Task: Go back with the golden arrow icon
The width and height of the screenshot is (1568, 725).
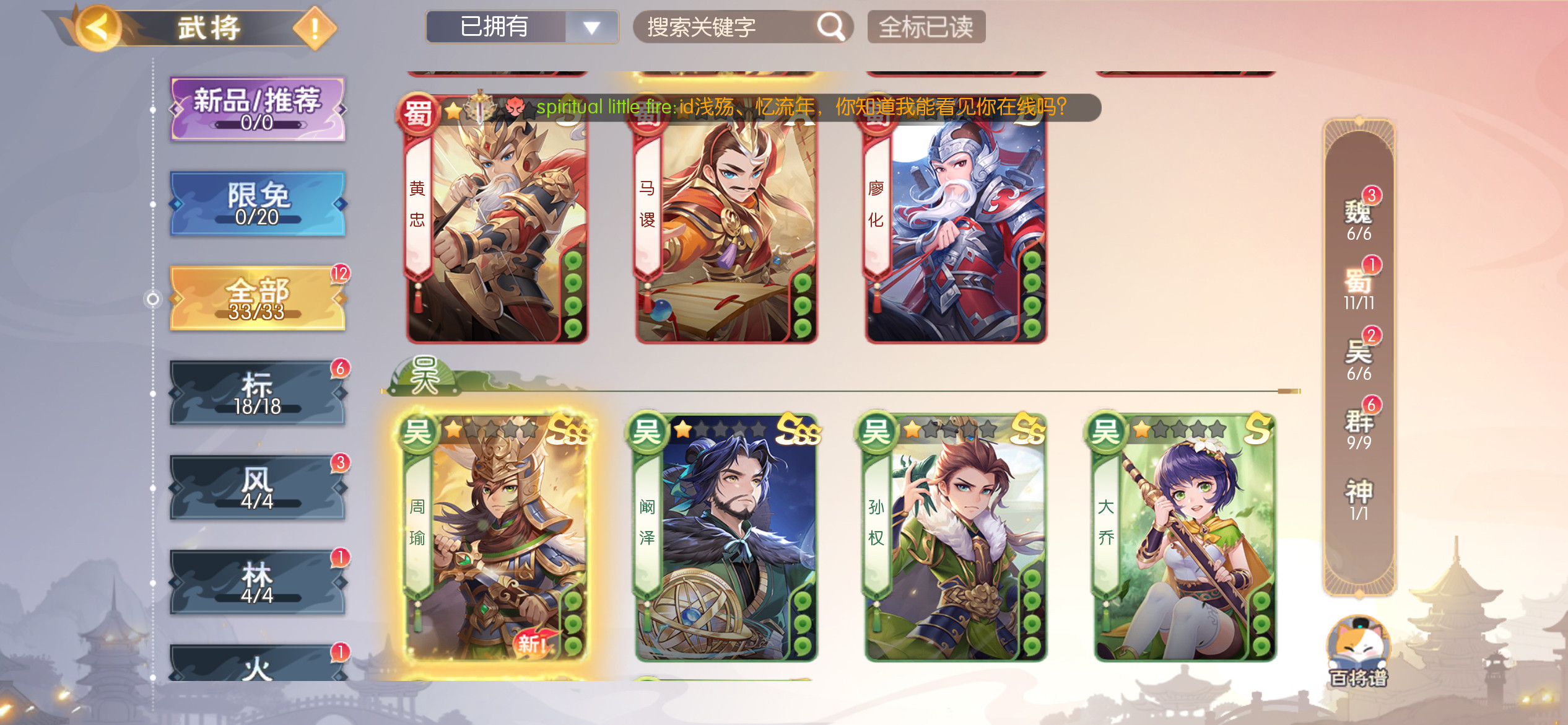Action: tap(97, 28)
